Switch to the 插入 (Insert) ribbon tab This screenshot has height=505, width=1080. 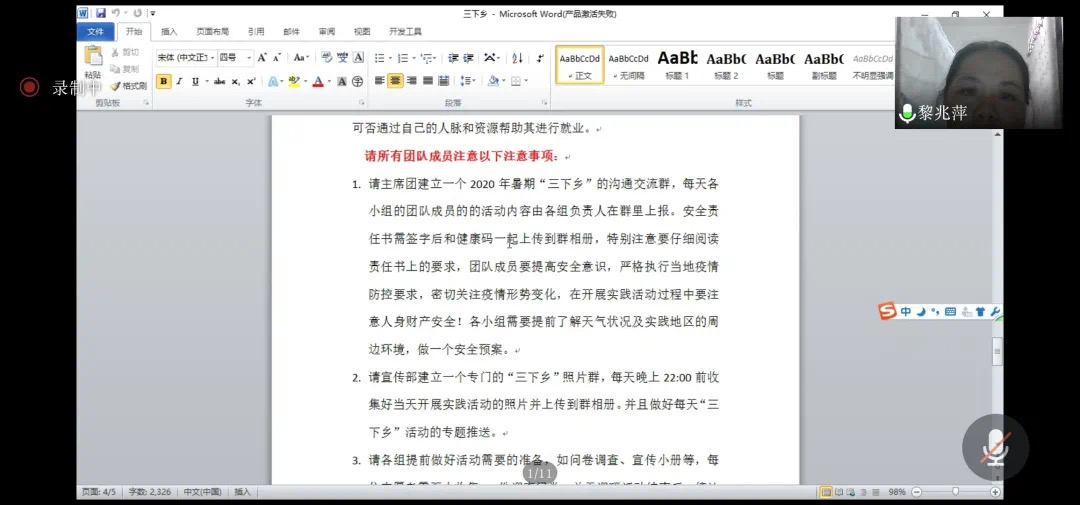coord(169,32)
